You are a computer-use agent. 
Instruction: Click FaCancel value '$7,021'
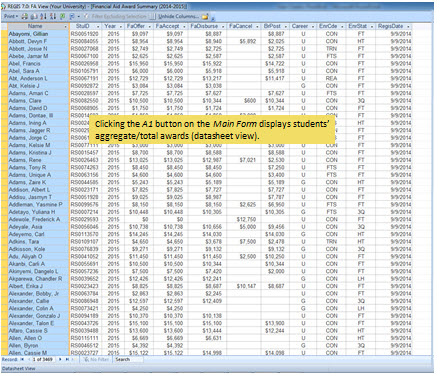pyautogui.click(x=248, y=160)
